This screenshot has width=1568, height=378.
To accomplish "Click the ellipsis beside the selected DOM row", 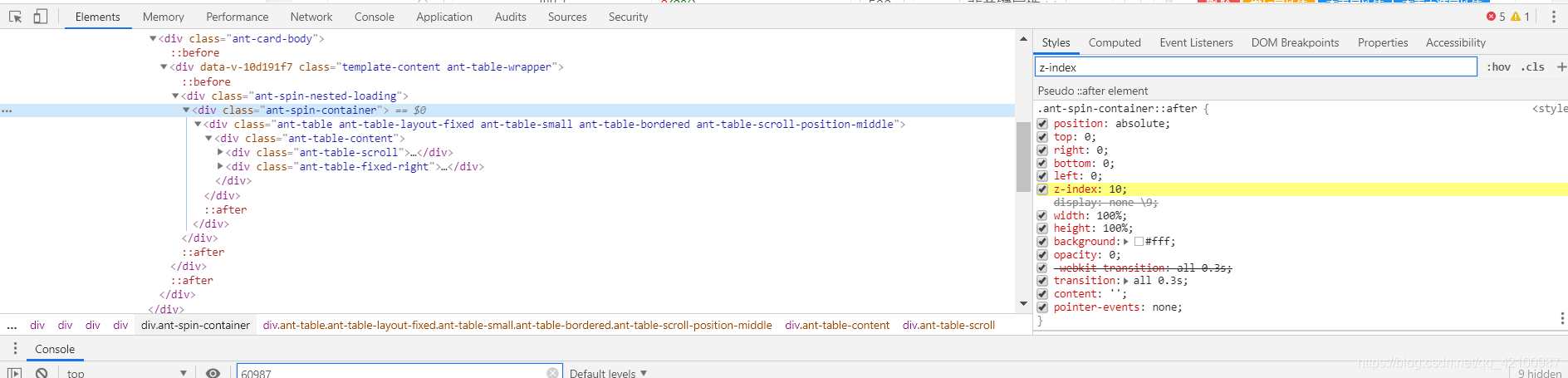I will [7, 110].
